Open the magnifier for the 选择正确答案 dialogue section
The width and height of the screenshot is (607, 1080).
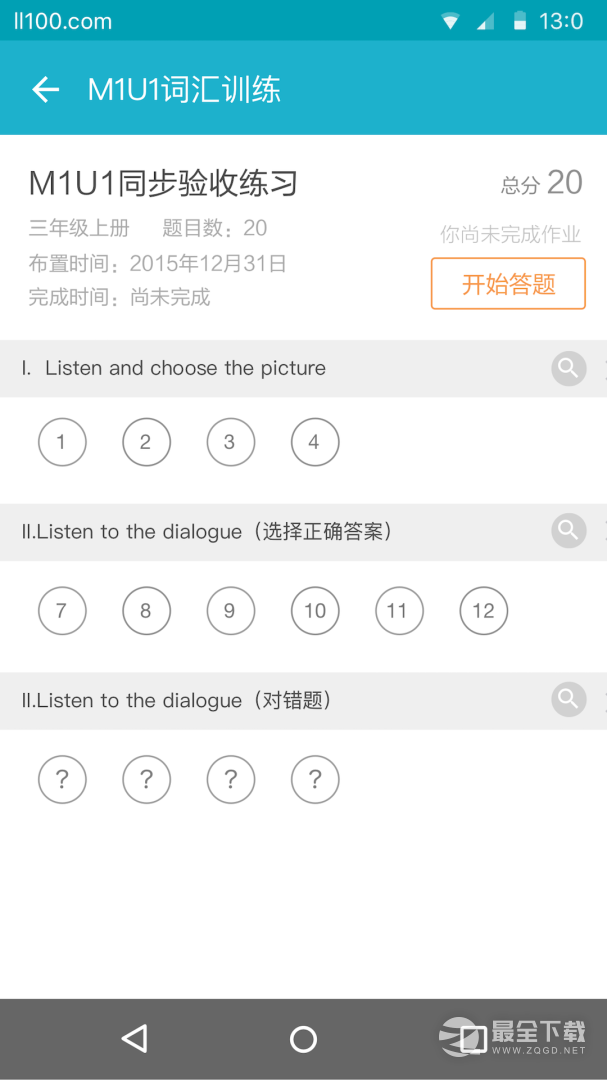pos(568,531)
